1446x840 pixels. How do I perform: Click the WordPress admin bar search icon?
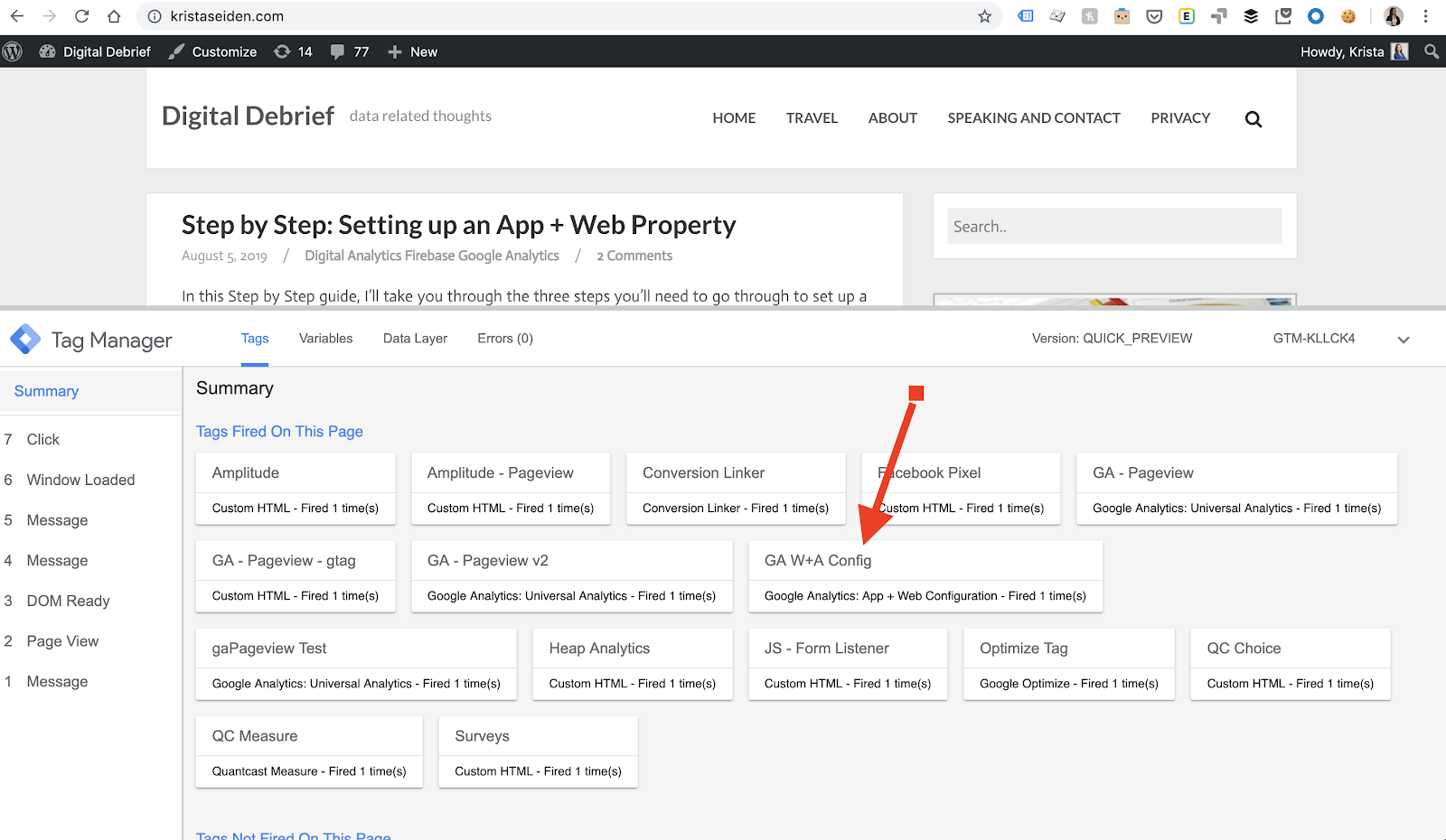[1432, 51]
